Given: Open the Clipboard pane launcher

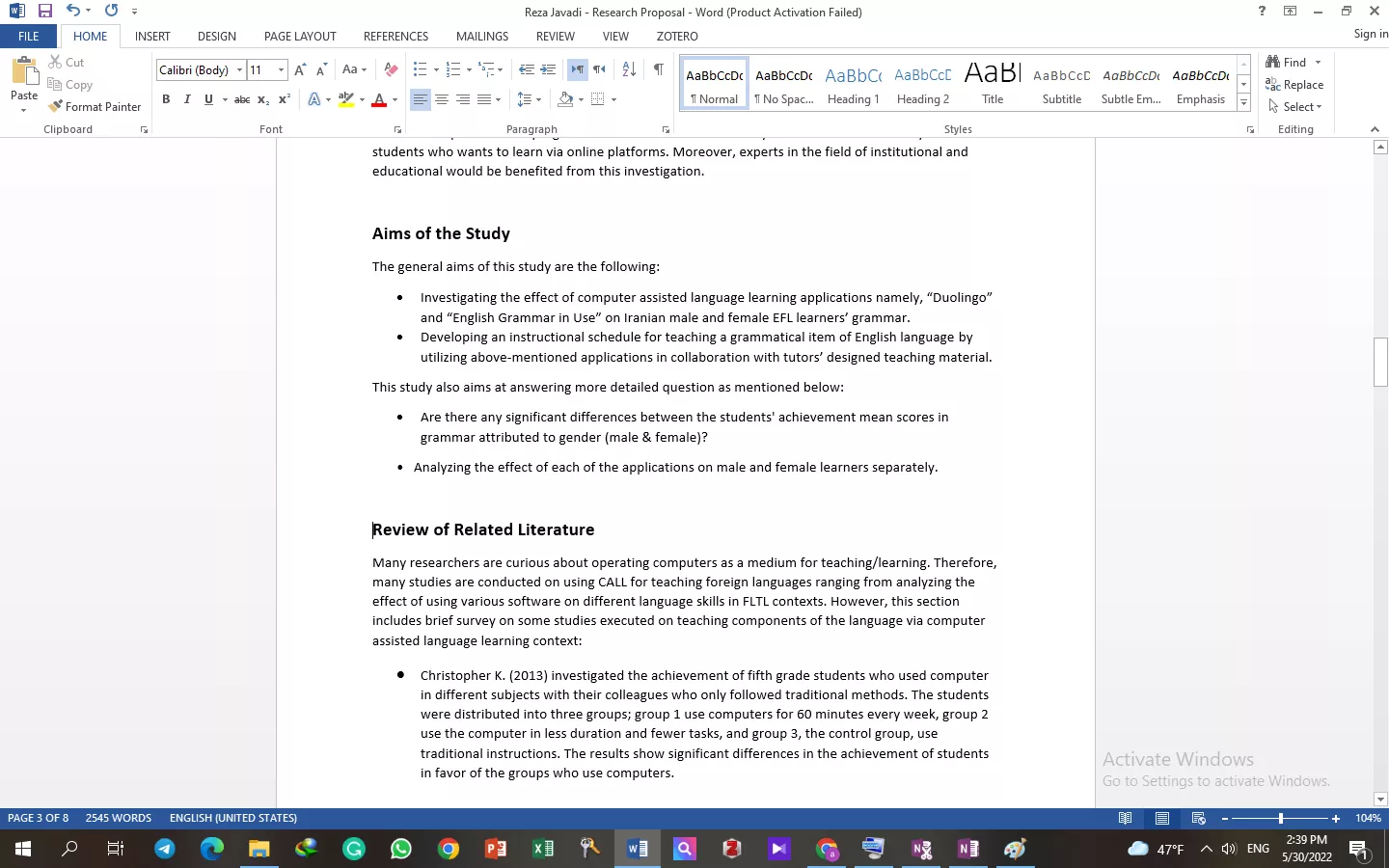Looking at the screenshot, I should (145, 129).
